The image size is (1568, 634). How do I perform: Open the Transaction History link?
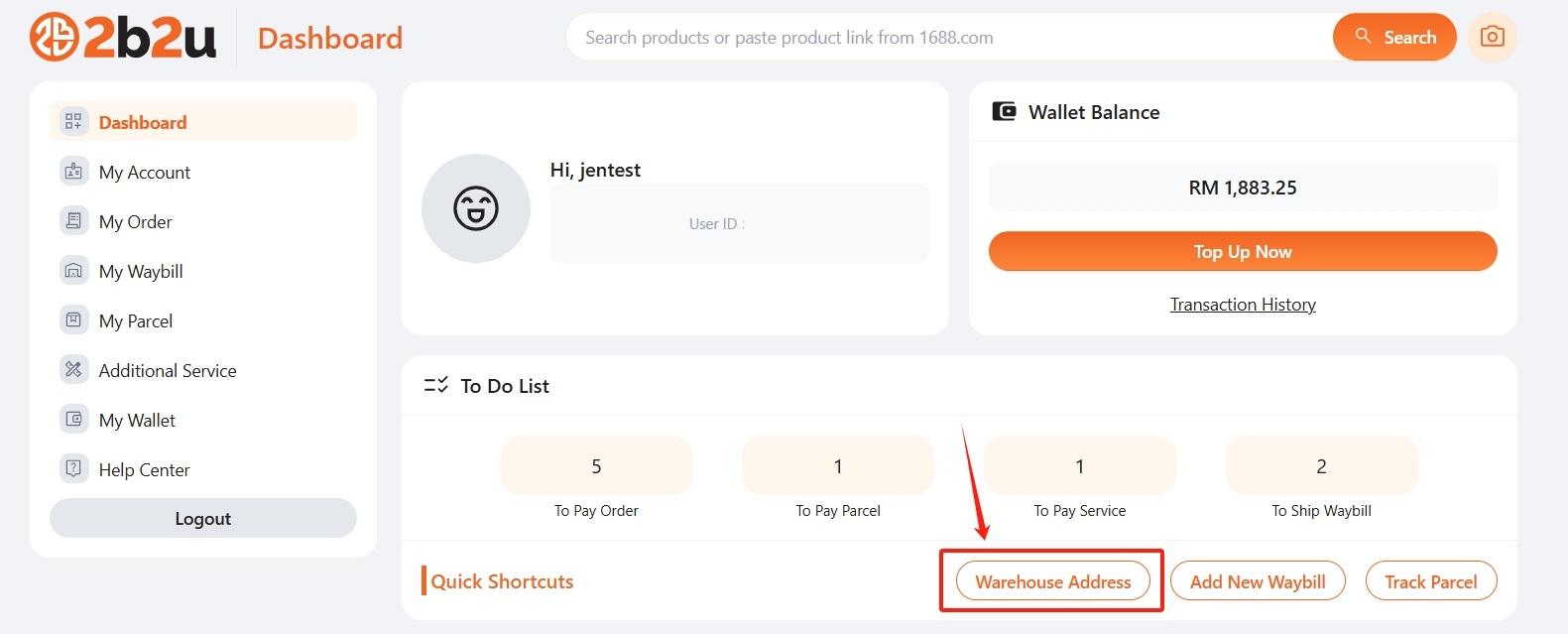pyautogui.click(x=1242, y=305)
